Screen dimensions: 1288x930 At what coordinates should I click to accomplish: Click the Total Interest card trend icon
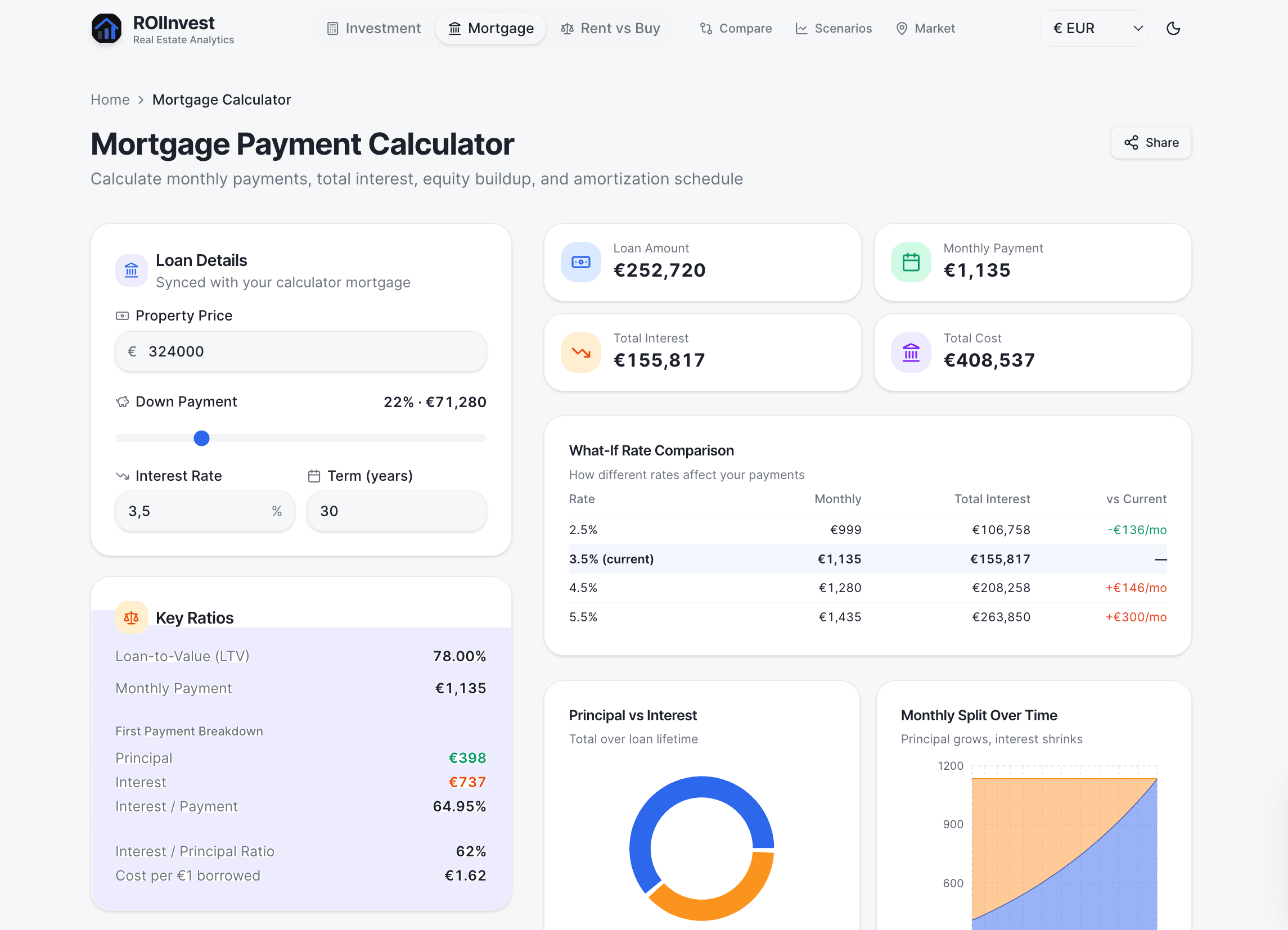tap(580, 353)
